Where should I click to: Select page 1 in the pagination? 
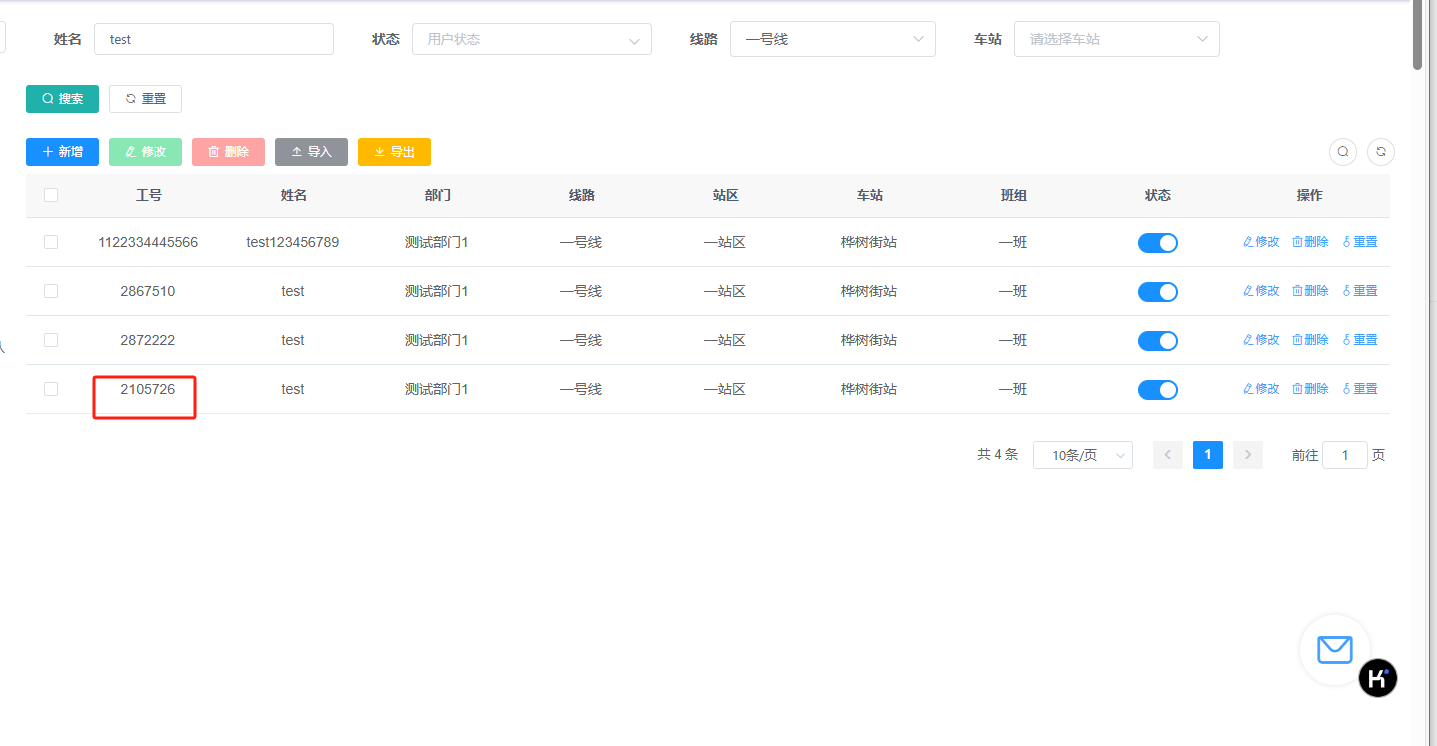1207,455
